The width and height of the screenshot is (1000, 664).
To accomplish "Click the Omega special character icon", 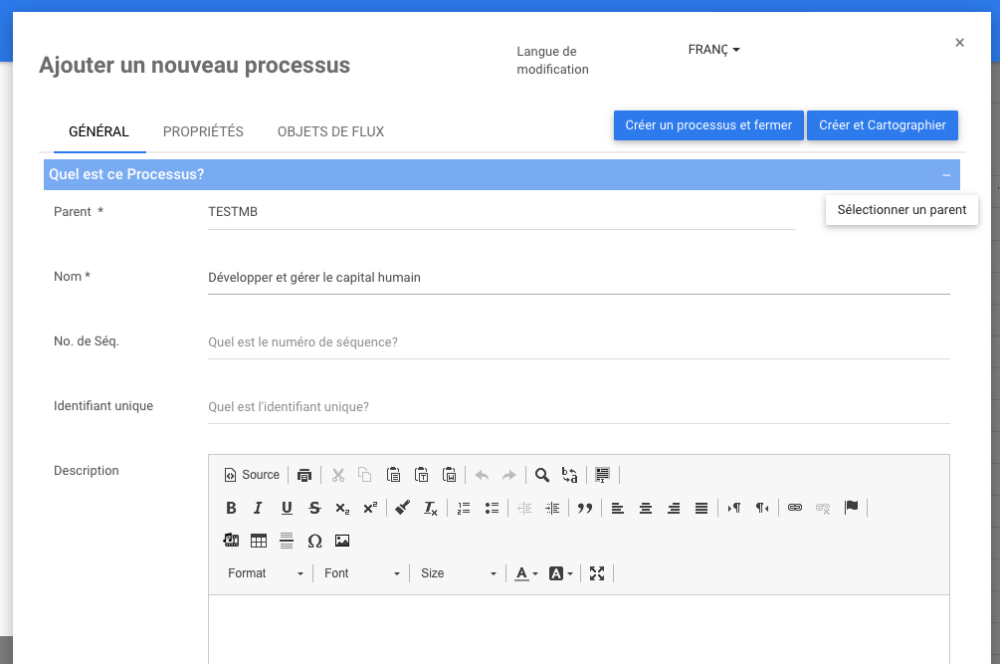I will coord(314,541).
